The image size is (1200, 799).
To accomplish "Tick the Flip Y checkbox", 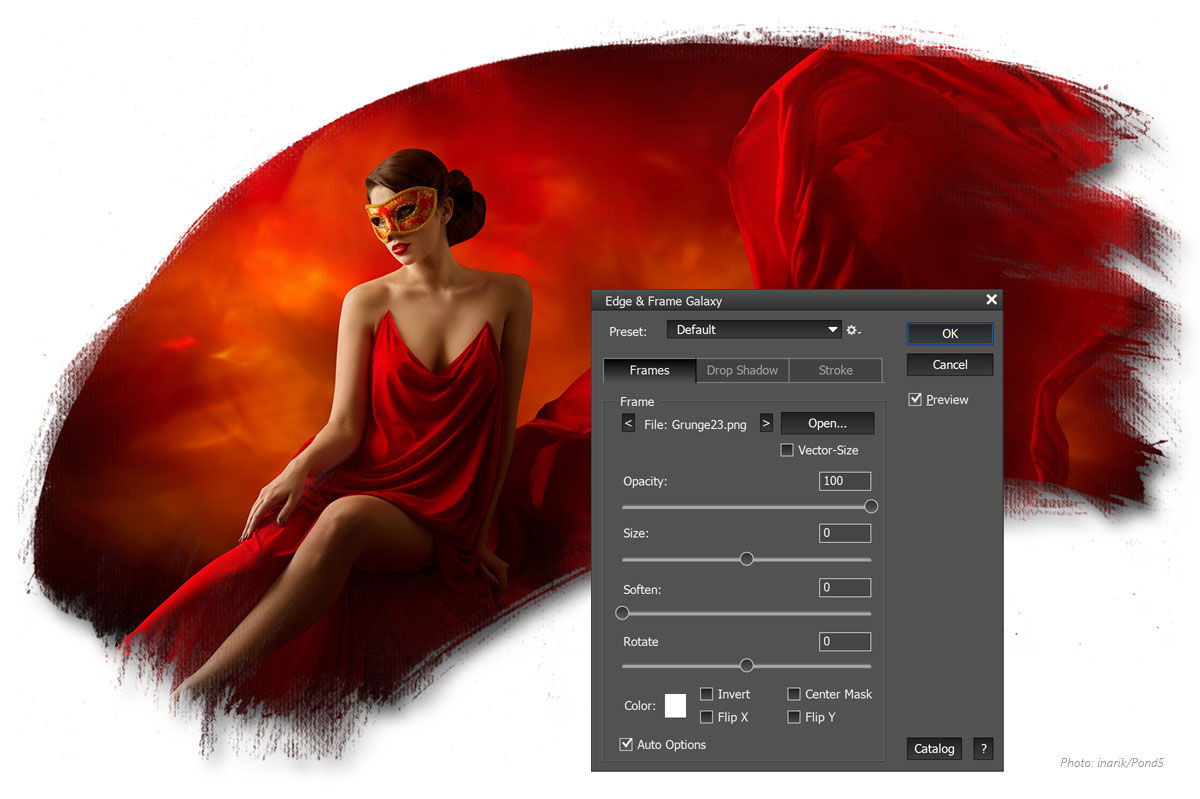I will point(794,717).
